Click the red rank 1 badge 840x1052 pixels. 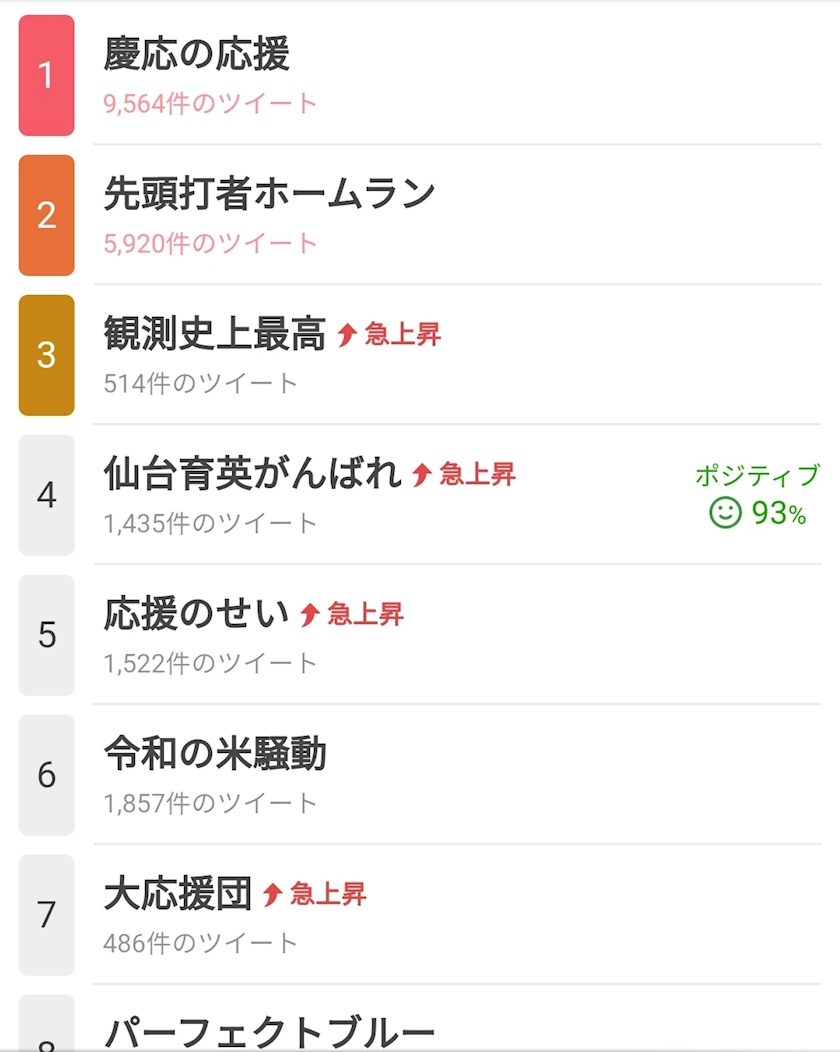pyautogui.click(x=46, y=75)
